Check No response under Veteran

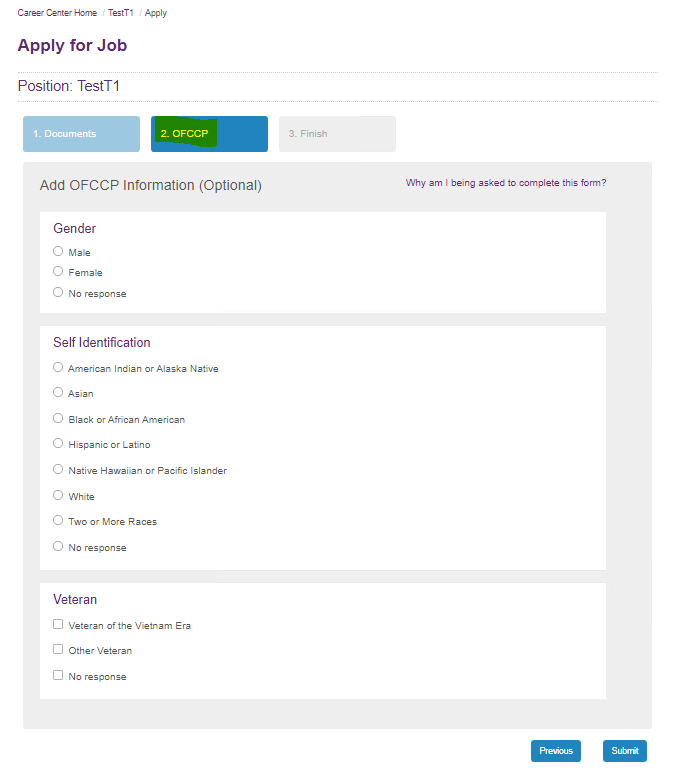click(58, 676)
